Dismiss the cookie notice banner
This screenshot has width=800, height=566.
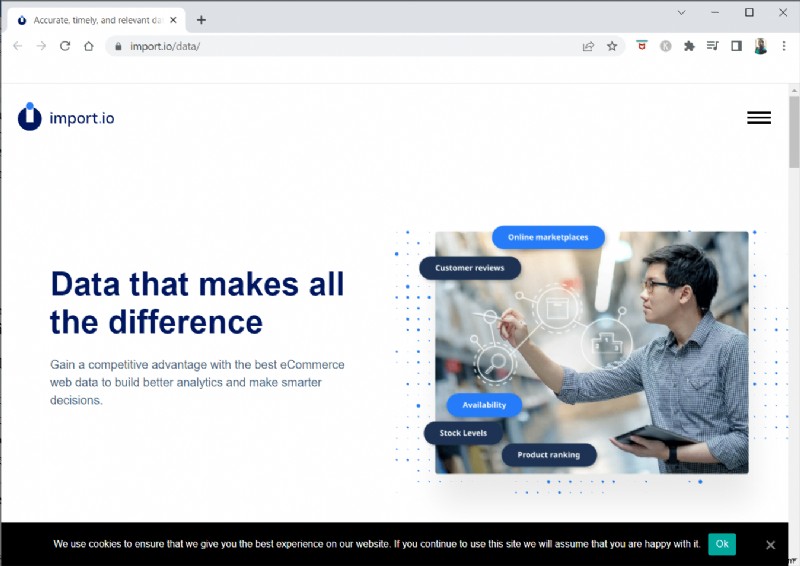[770, 545]
